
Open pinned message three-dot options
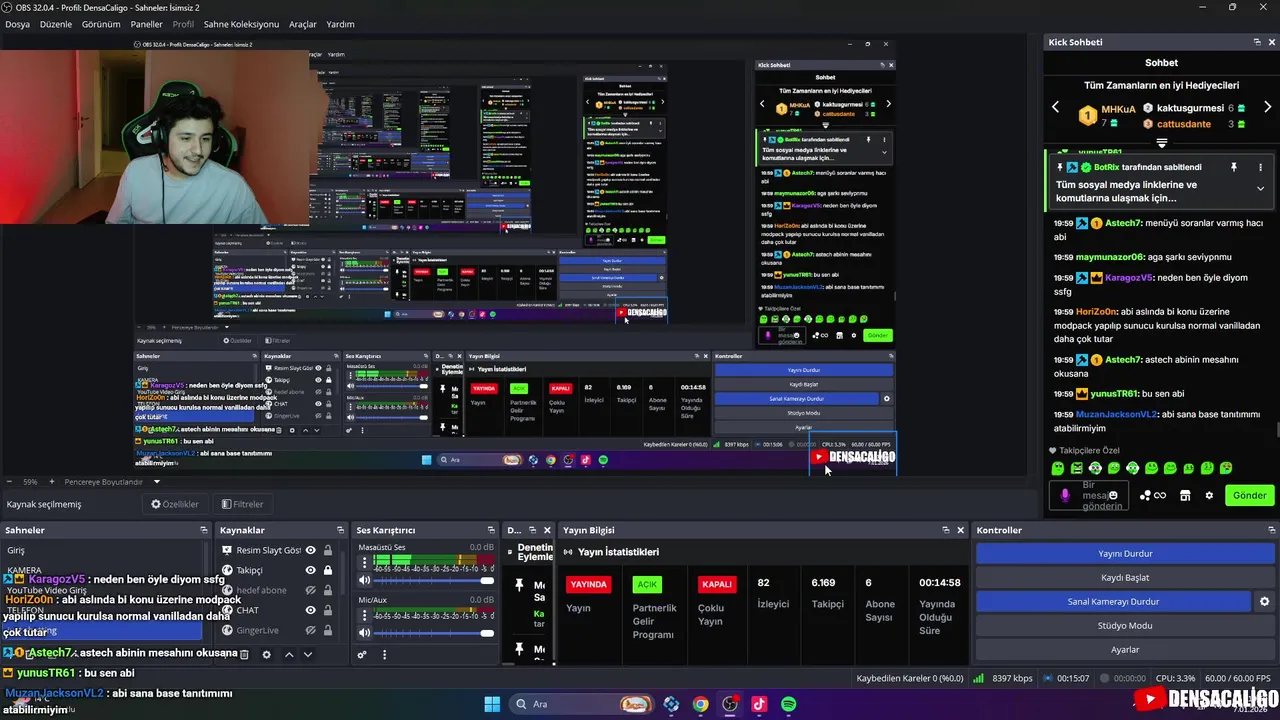pos(1260,167)
